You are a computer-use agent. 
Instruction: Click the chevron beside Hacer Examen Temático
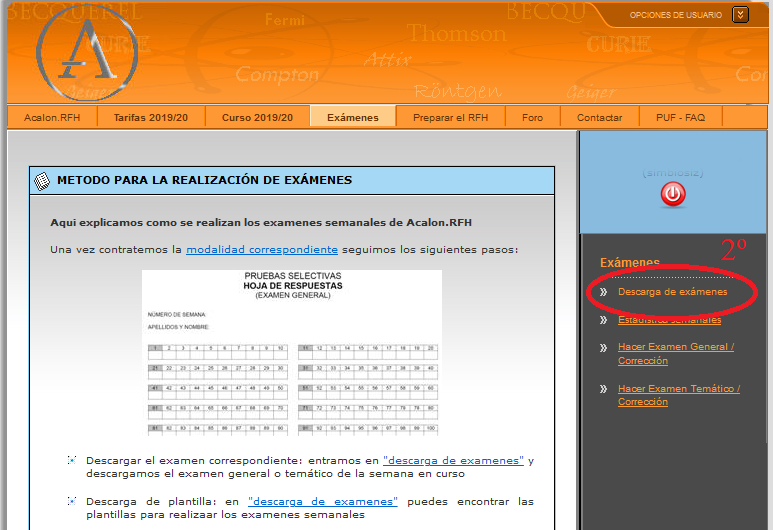[604, 389]
